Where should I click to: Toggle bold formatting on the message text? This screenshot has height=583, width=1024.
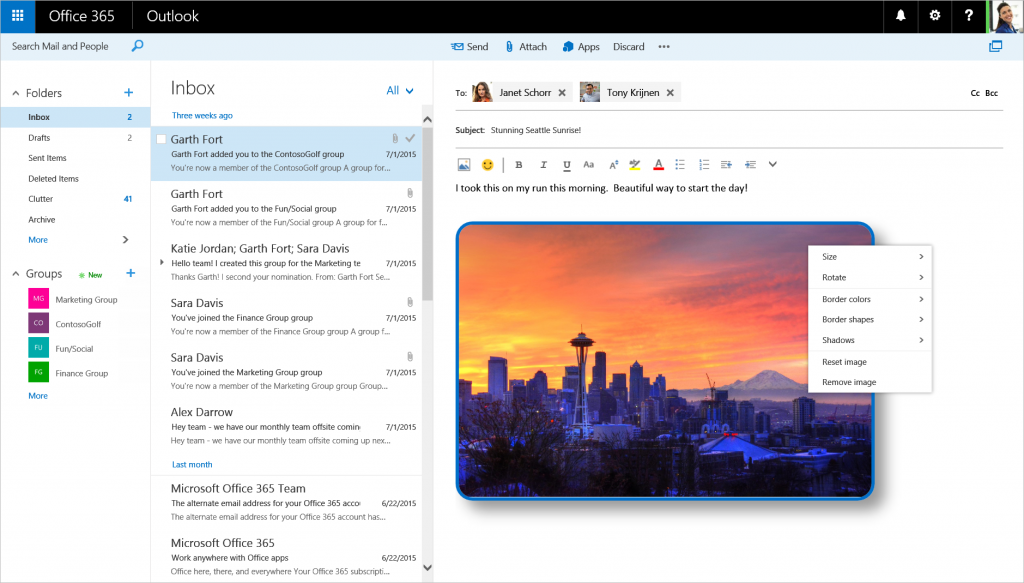pos(519,164)
